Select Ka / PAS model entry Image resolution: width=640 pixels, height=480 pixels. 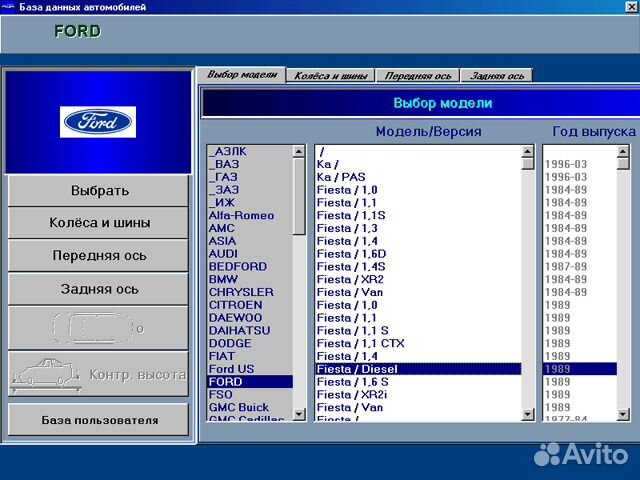pyautogui.click(x=342, y=177)
